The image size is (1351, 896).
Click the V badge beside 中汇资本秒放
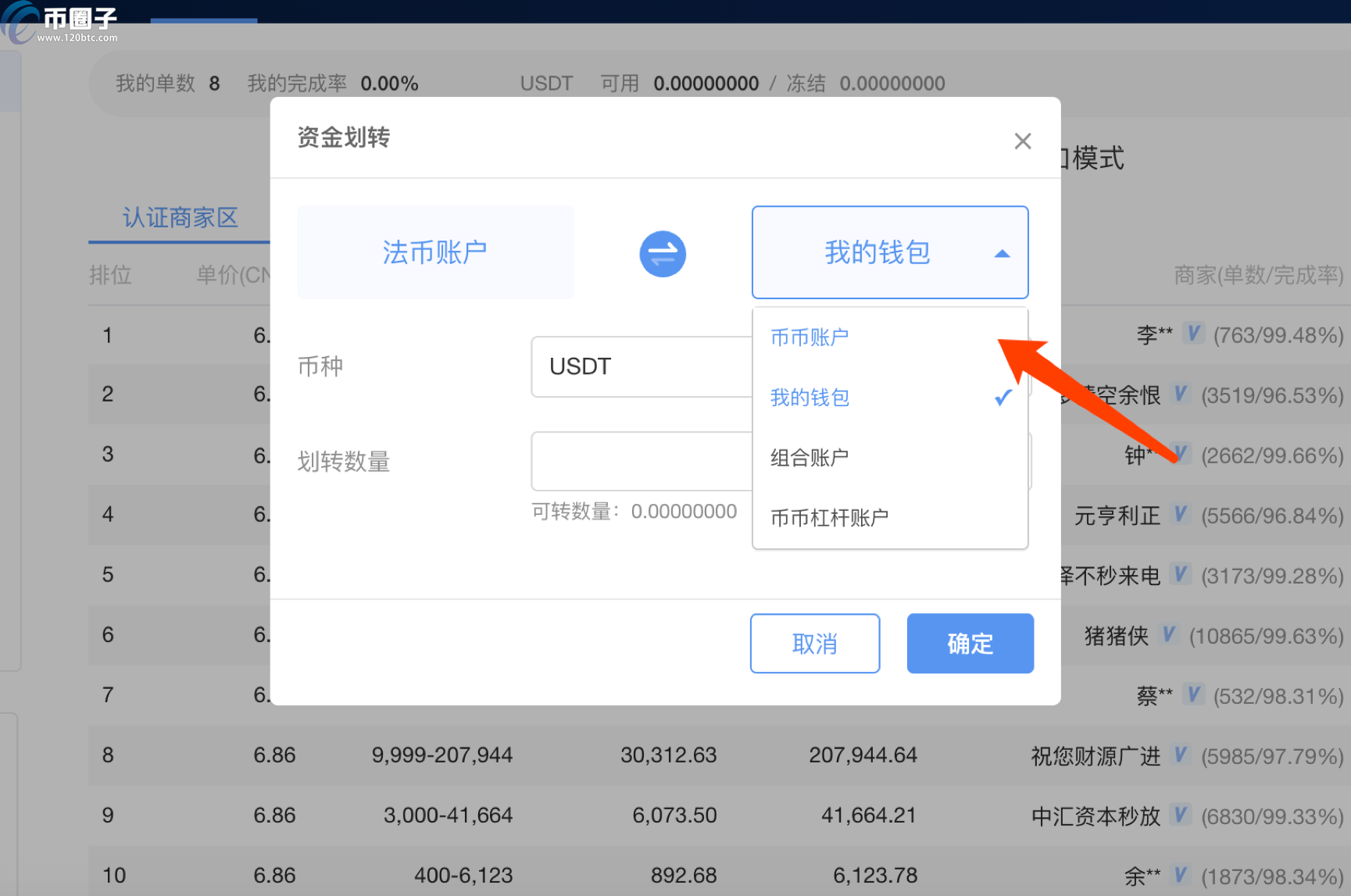[x=1181, y=816]
